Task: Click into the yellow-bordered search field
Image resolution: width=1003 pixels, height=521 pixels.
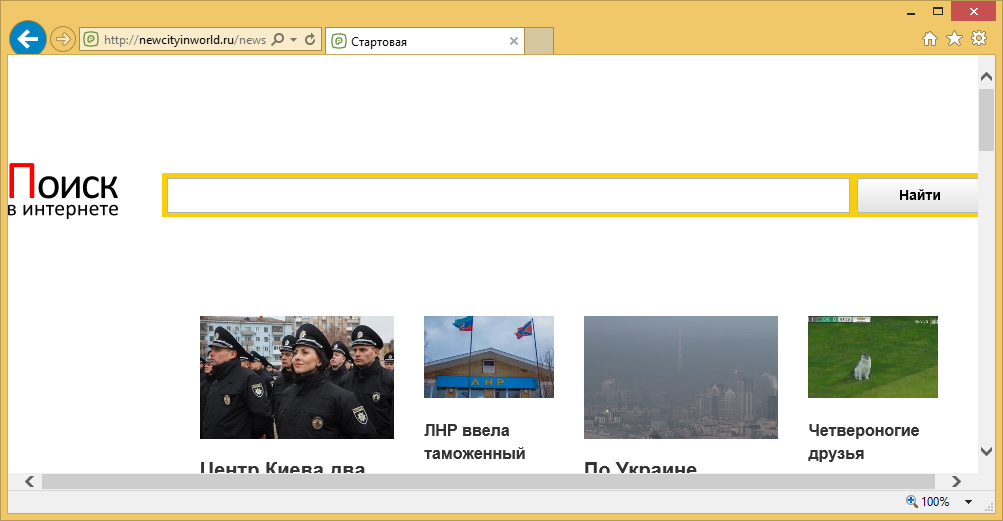Action: tap(508, 195)
